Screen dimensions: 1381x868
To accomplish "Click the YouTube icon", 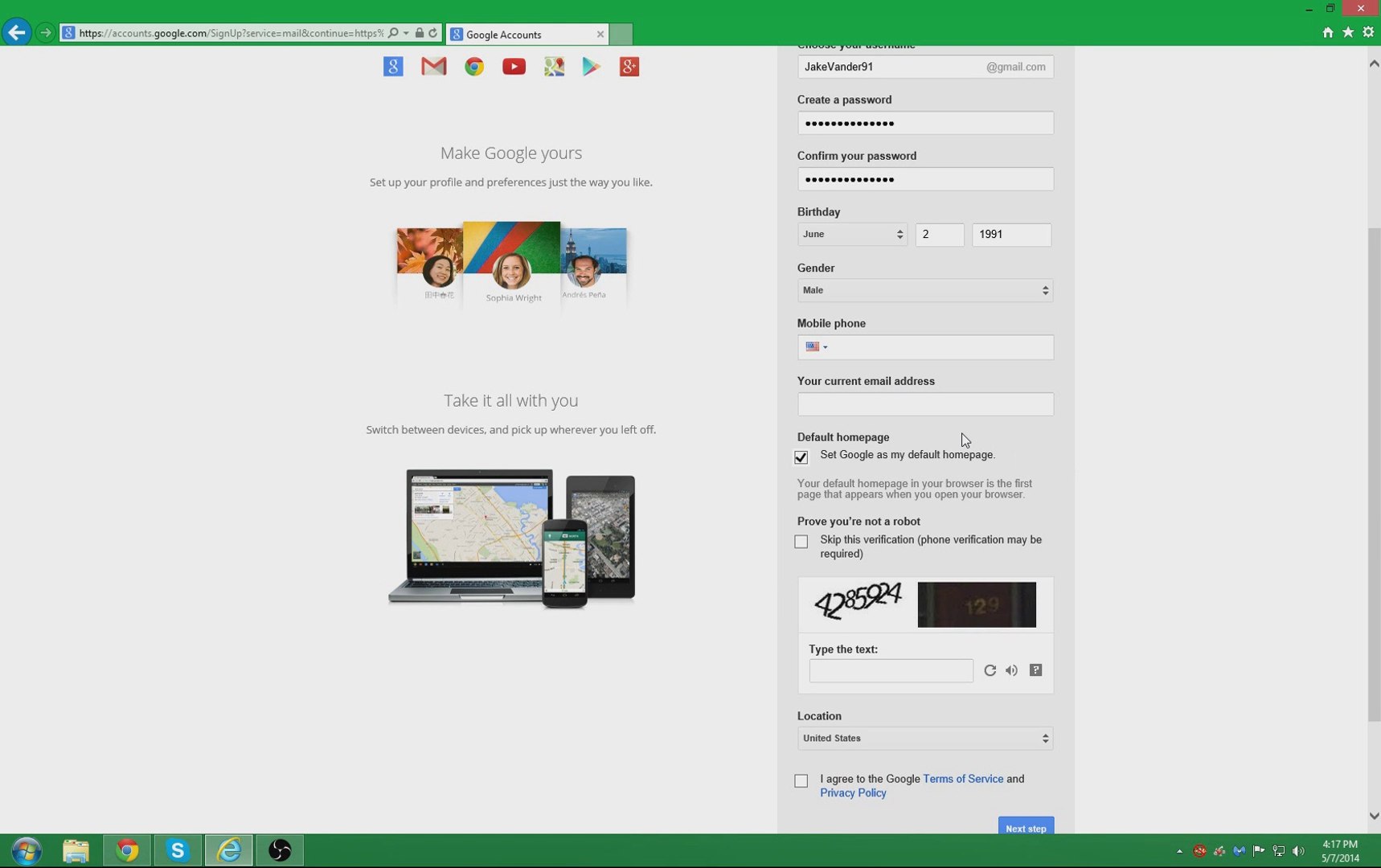I will click(514, 67).
